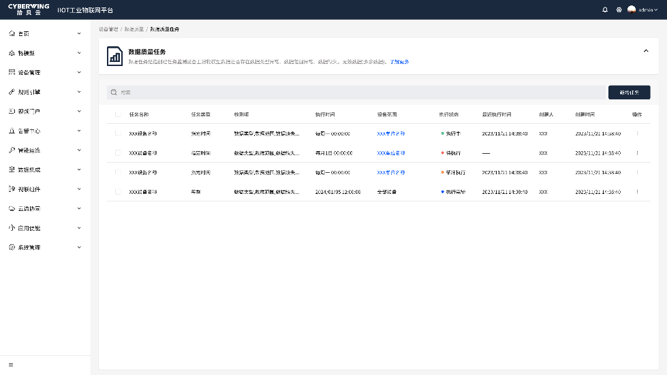The height and width of the screenshot is (375, 667).
Task: Click the magnifier search icon
Action: tap(114, 92)
